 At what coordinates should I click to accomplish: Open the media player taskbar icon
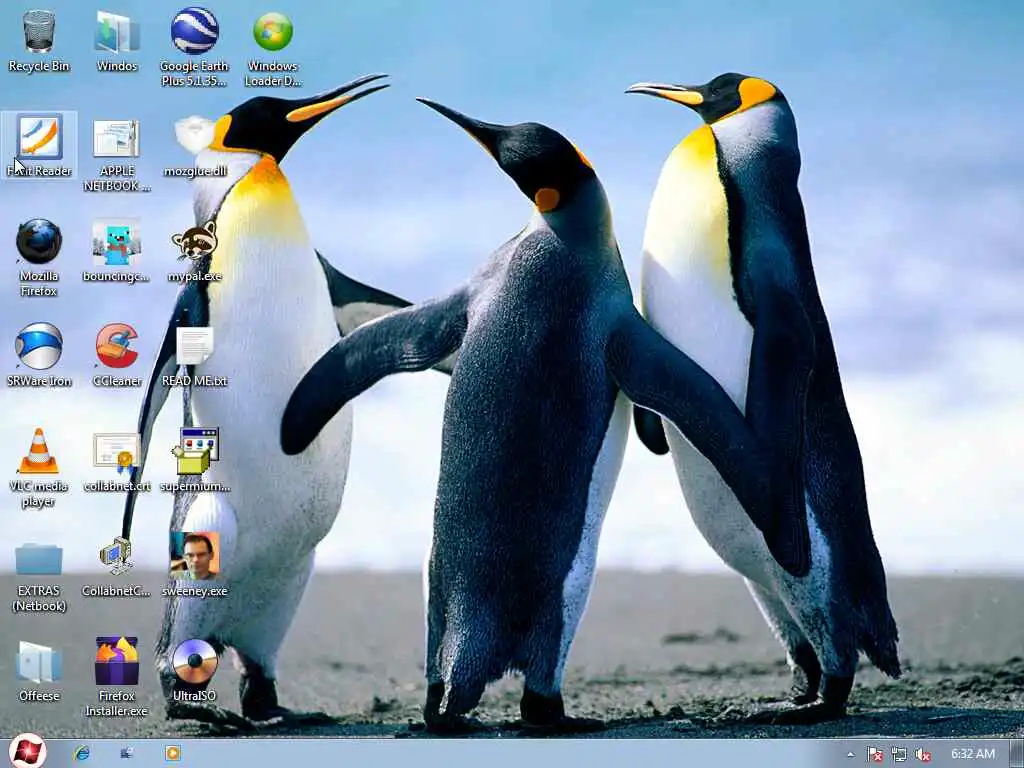click(172, 753)
